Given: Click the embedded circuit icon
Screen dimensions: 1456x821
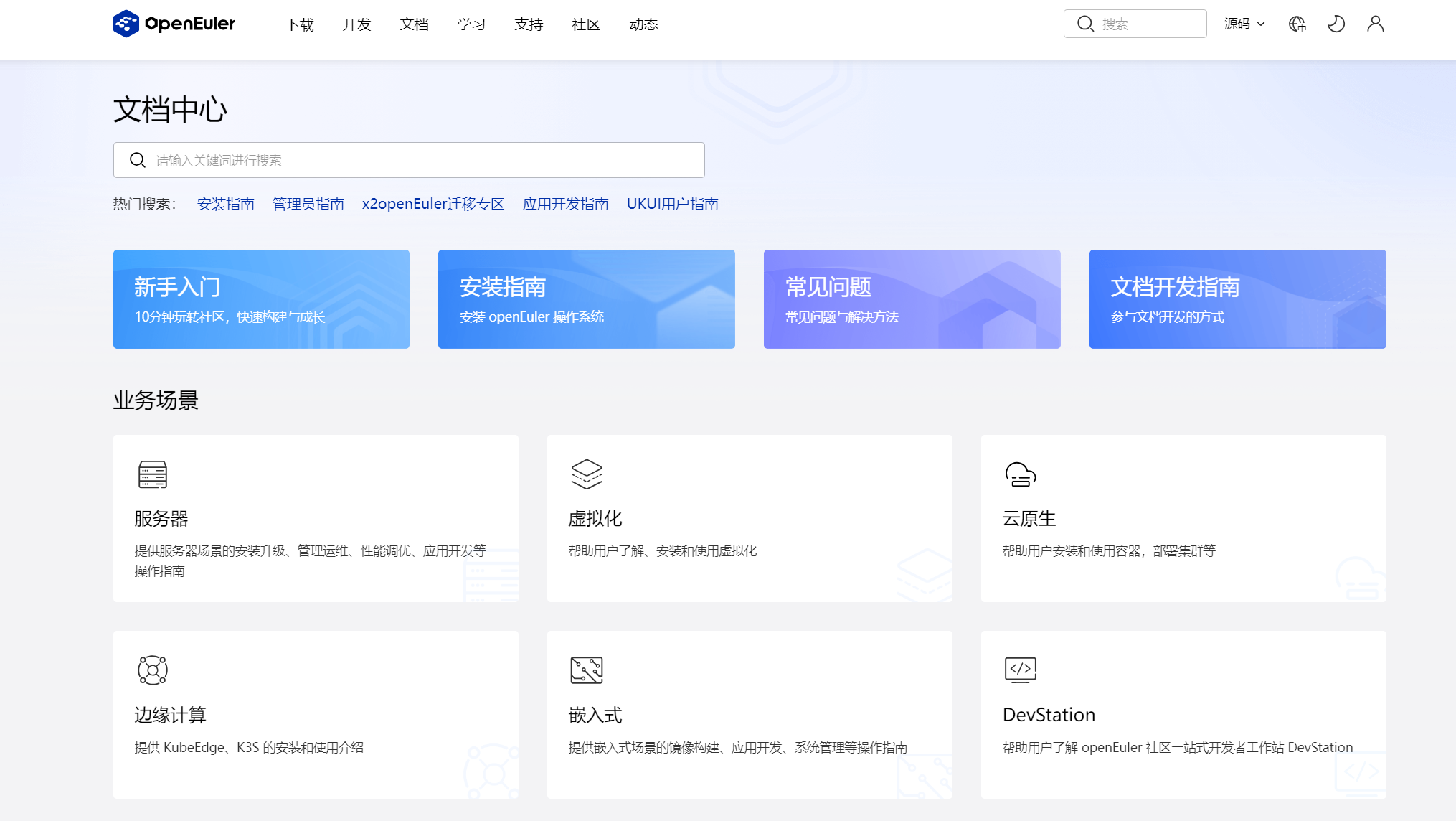Looking at the screenshot, I should [x=586, y=670].
